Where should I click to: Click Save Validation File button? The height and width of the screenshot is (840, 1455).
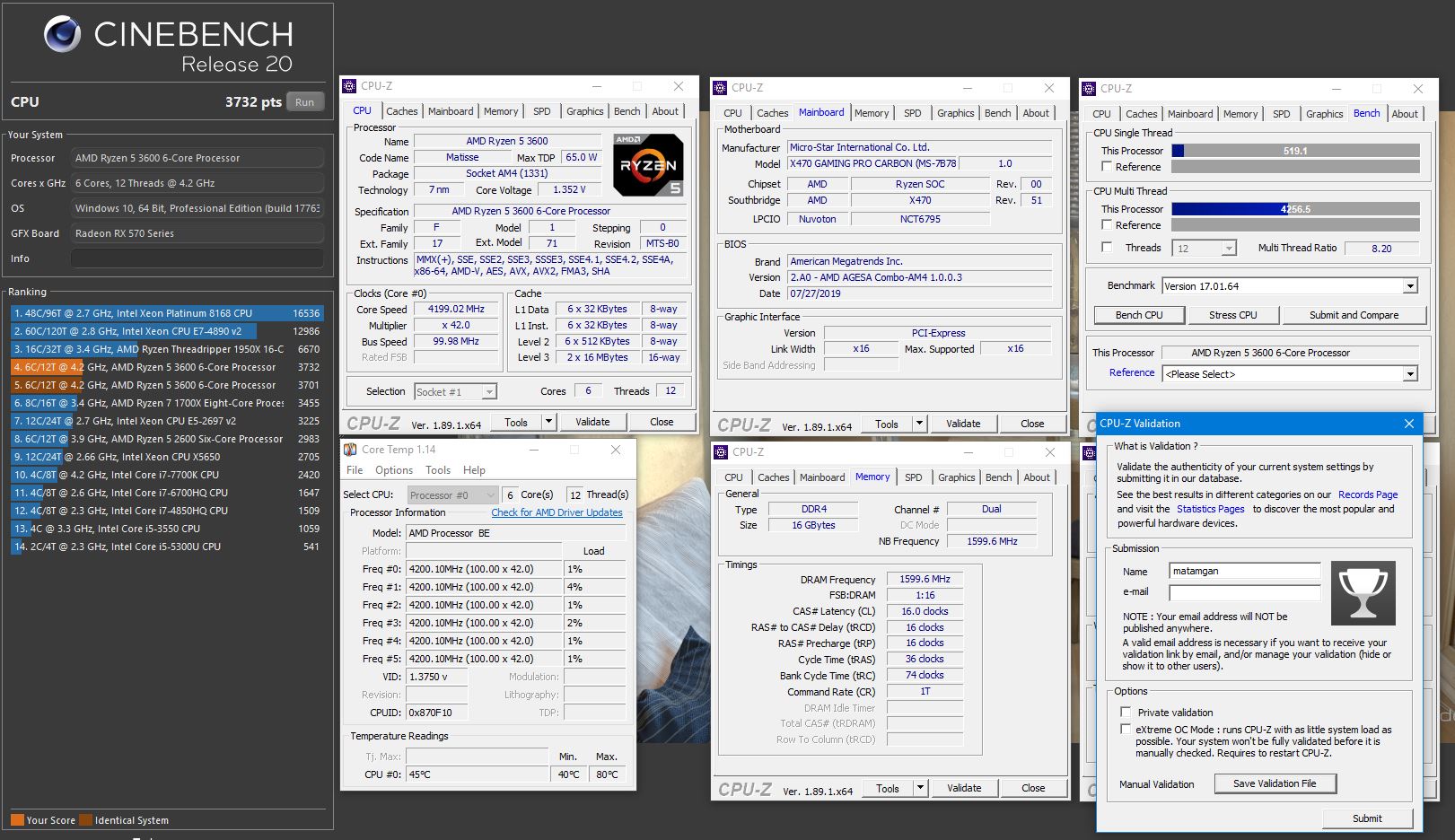pos(1275,783)
